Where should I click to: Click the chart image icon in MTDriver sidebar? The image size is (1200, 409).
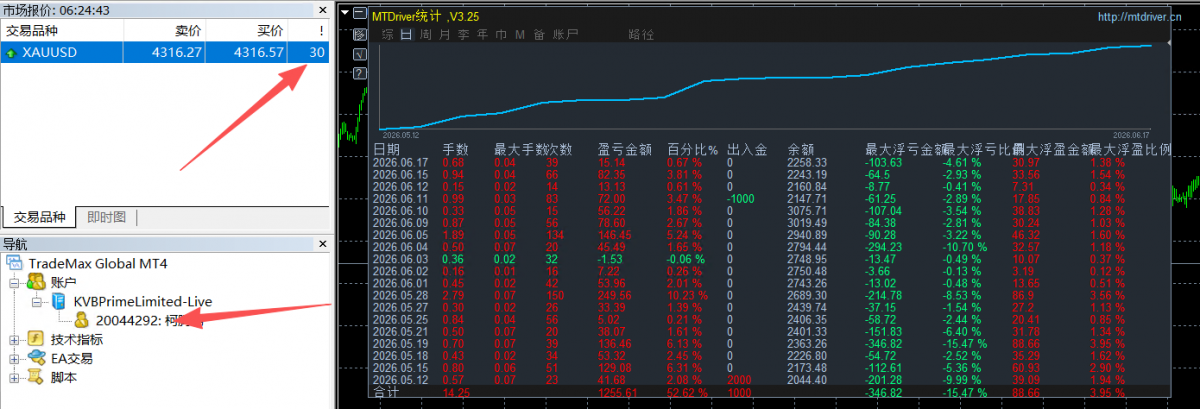(360, 34)
